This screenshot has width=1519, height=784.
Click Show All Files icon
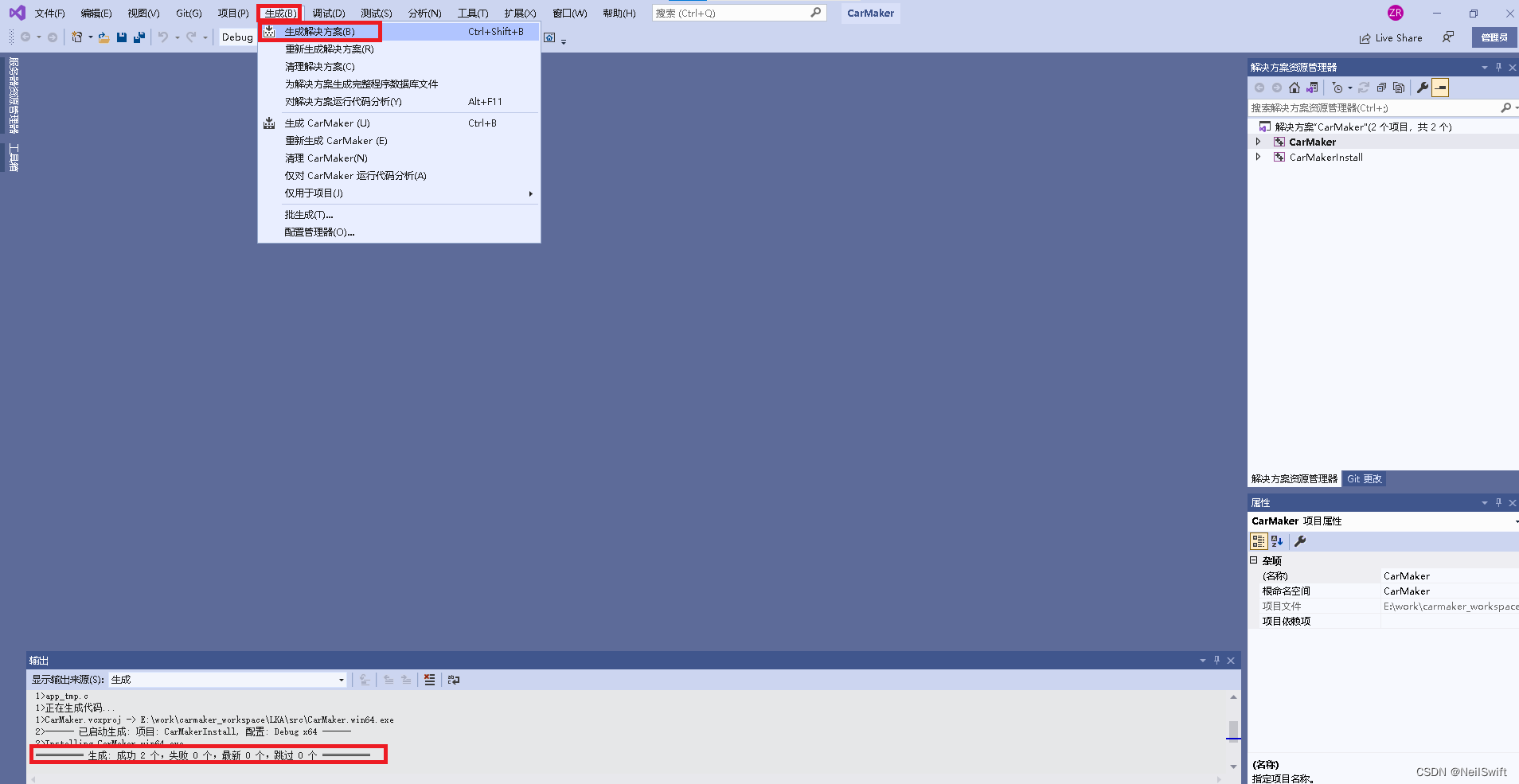click(1399, 88)
